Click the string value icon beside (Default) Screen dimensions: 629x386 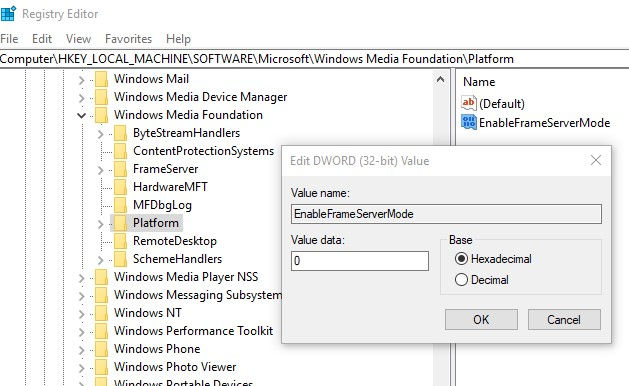pyautogui.click(x=469, y=103)
